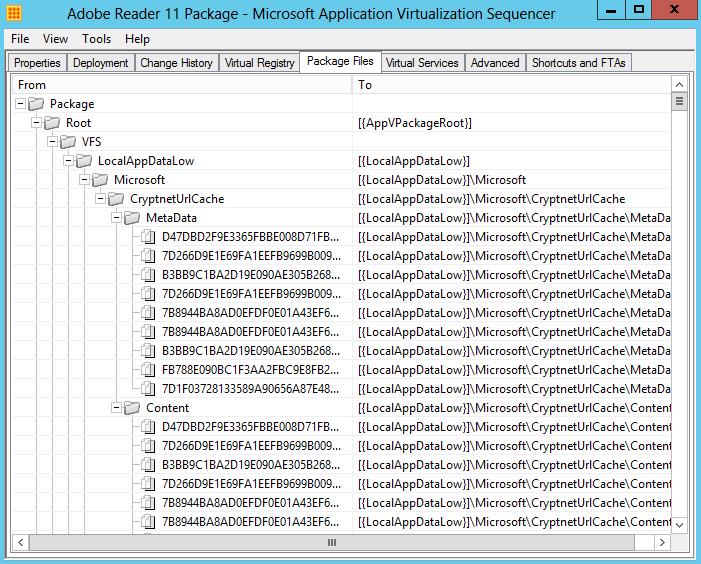Click the Content folder icon
This screenshot has height=564, width=701.
point(132,408)
